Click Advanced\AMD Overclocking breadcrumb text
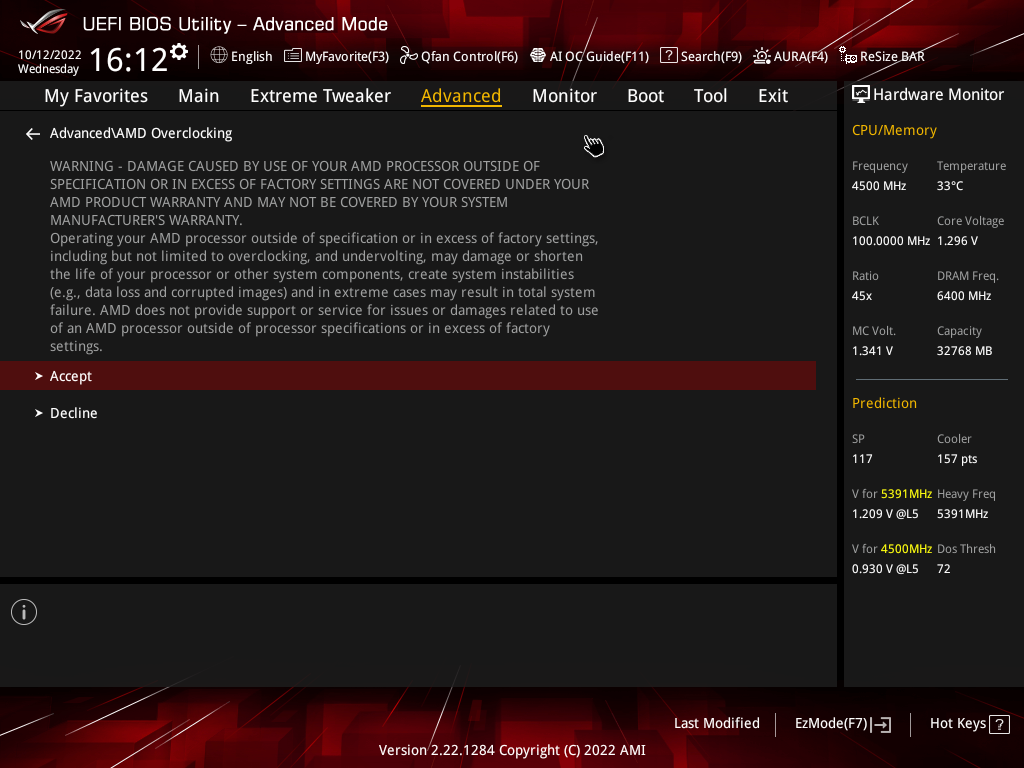The image size is (1024, 768). [x=141, y=133]
